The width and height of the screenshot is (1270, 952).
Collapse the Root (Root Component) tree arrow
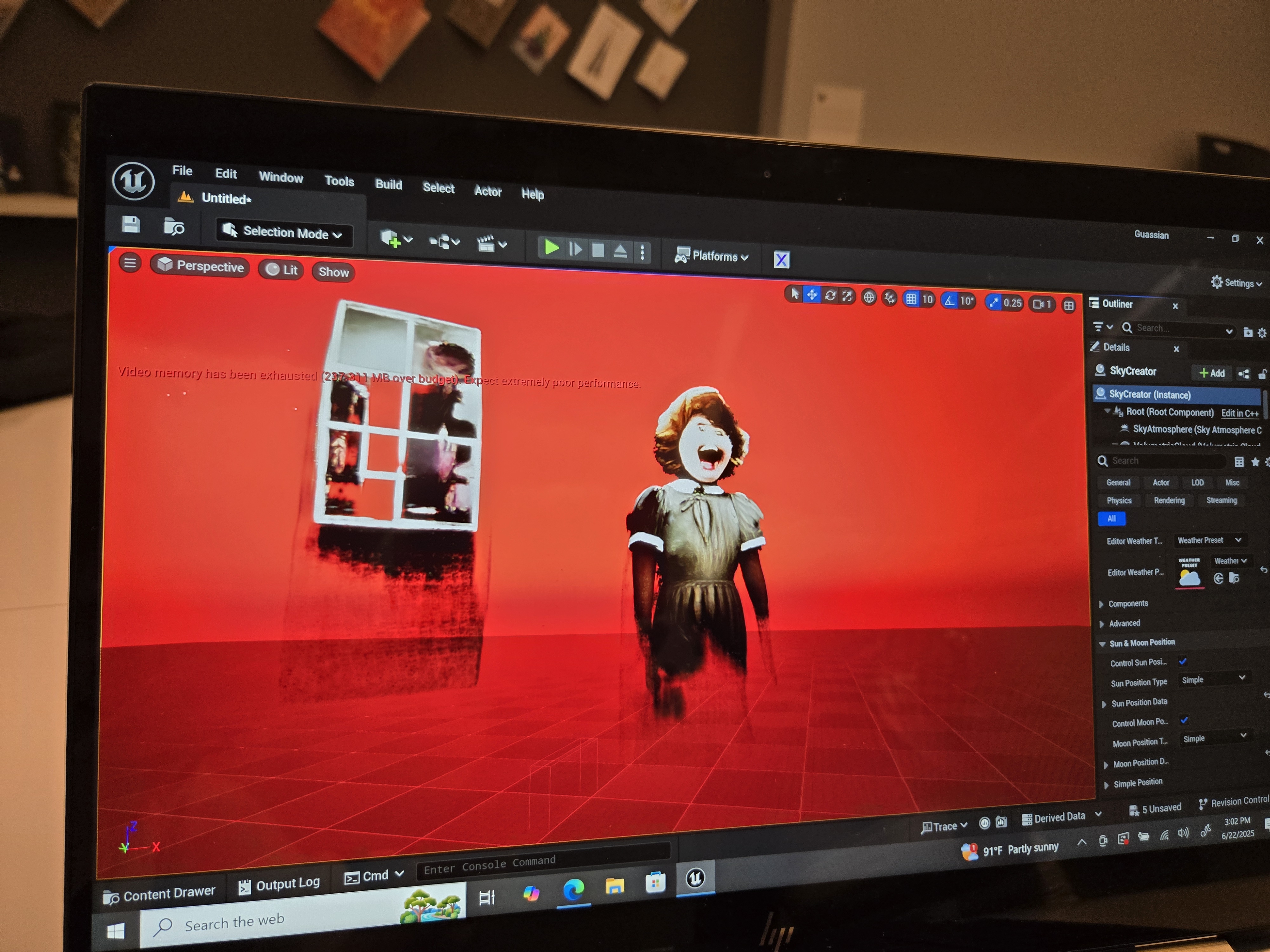pos(1107,411)
